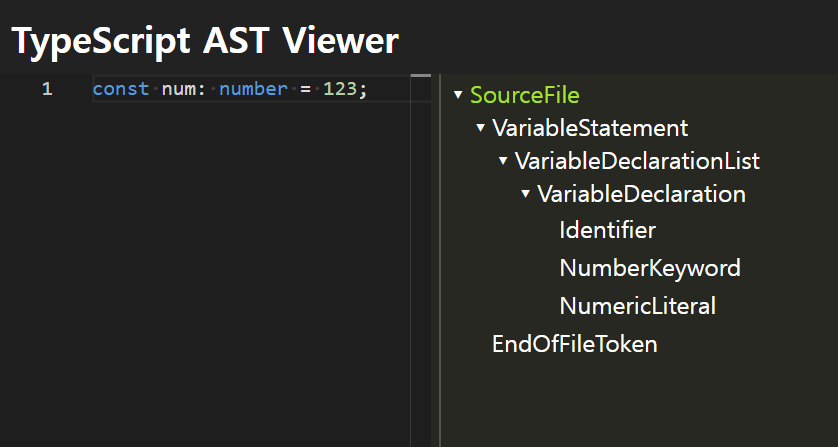The width and height of the screenshot is (838, 447).
Task: Select the NumberKeyword tree node
Action: 650,268
